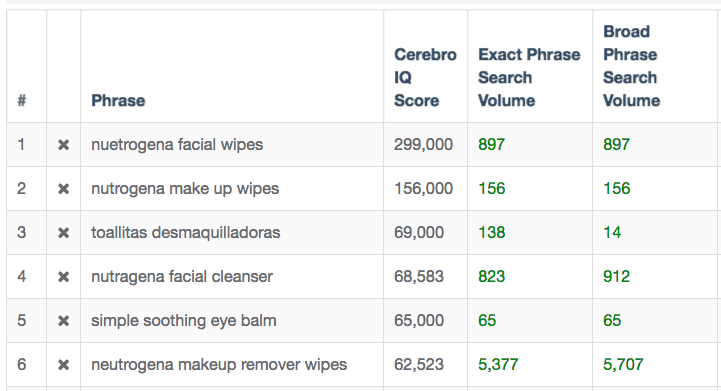Select simple soothing eye balm phrase text
This screenshot has width=721, height=391.
pos(184,320)
